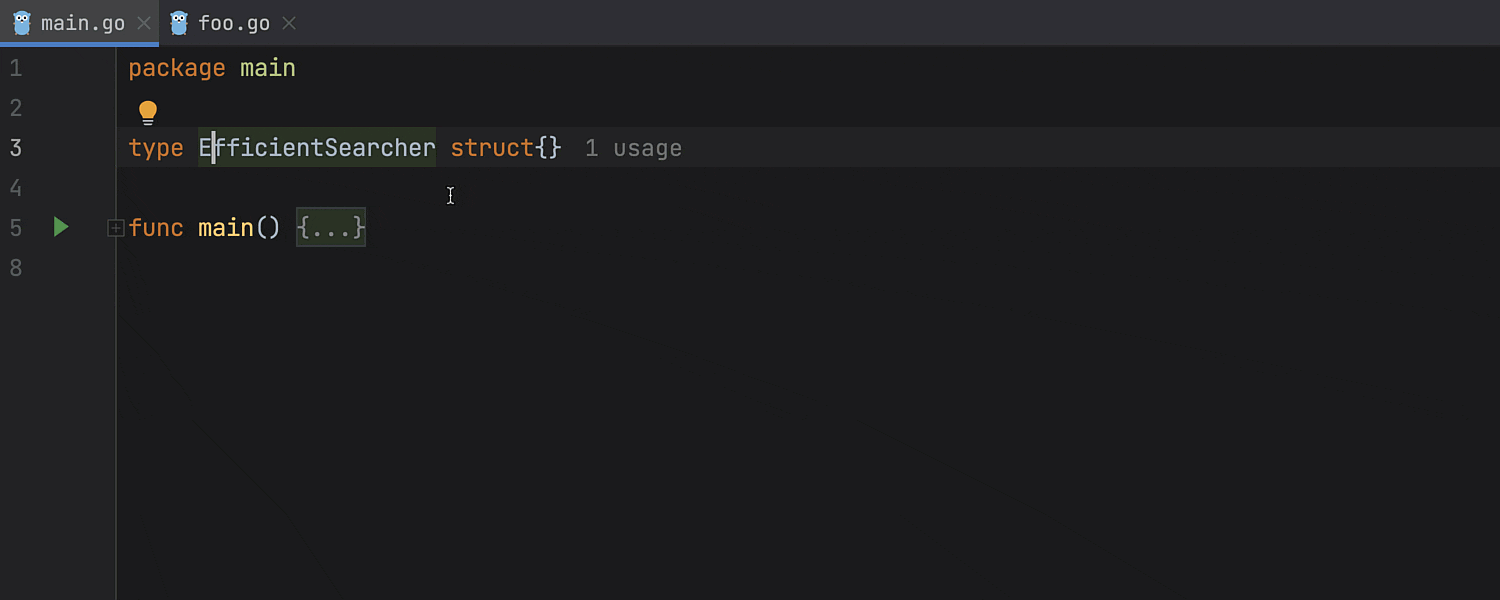Click the EfficientSearcher type name
1500x600 pixels.
click(317, 148)
